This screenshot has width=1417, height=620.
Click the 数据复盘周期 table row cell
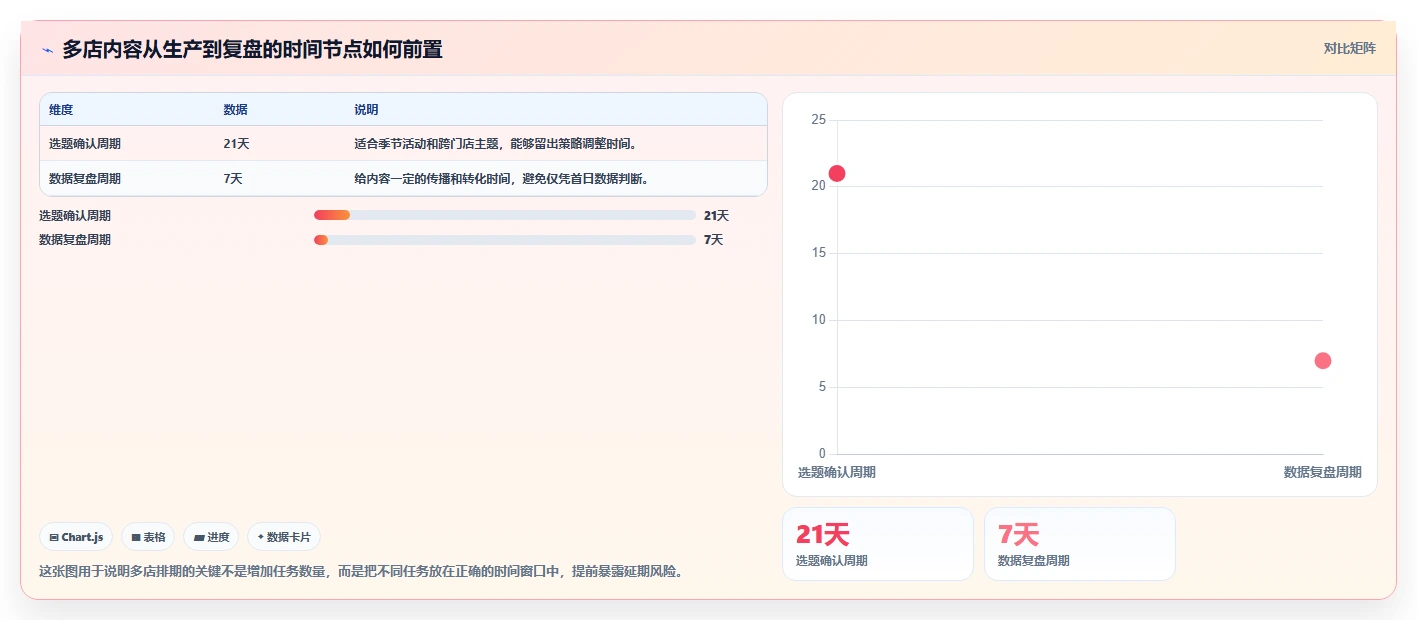coord(85,179)
